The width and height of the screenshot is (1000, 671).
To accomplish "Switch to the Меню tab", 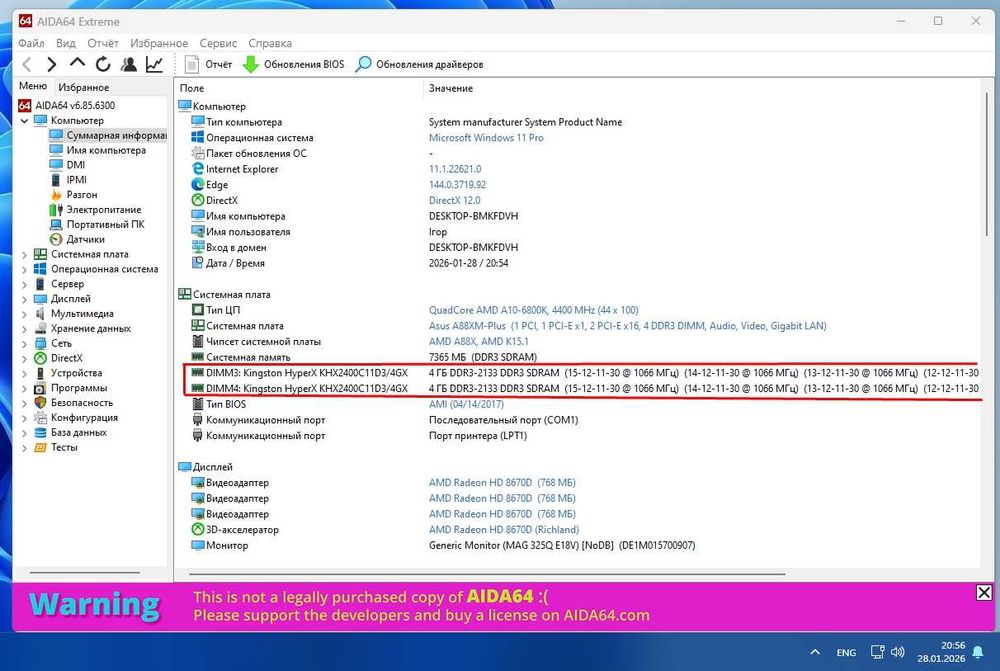I will pyautogui.click(x=33, y=86).
